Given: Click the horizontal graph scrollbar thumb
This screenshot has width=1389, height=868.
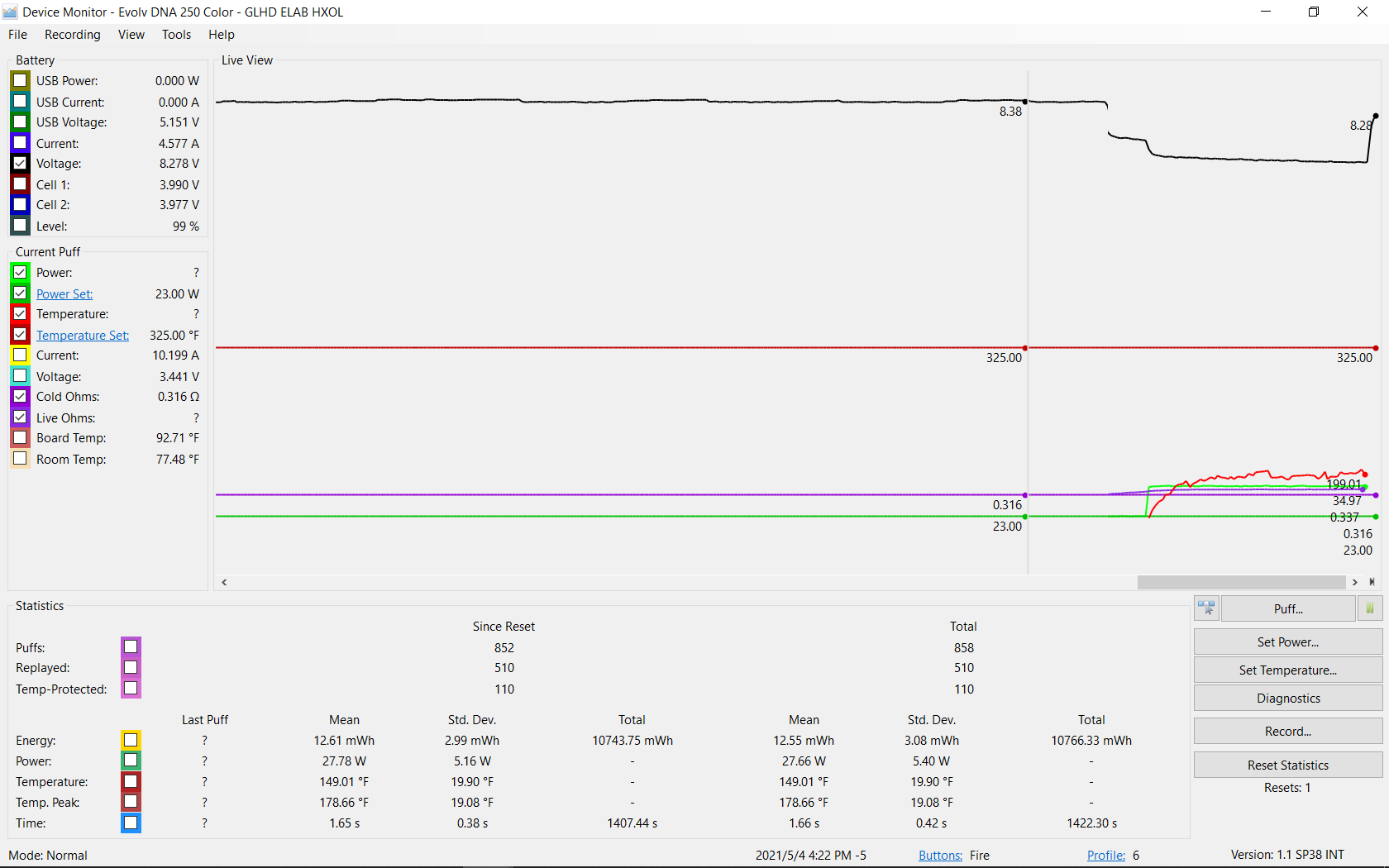Looking at the screenshot, I should (x=1240, y=582).
